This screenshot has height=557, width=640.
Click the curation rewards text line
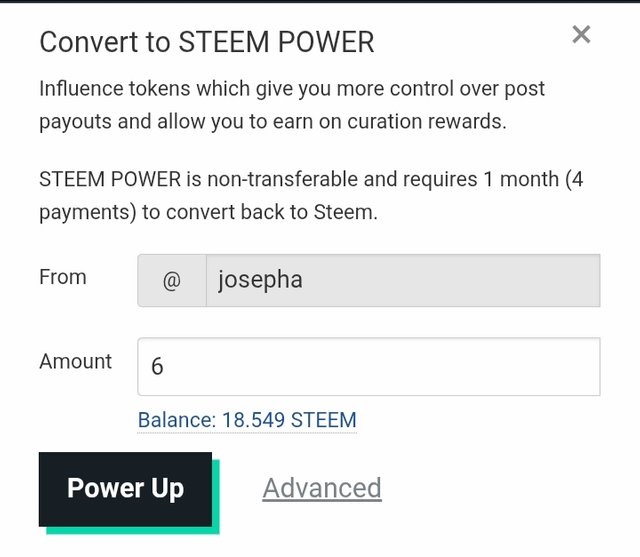[273, 122]
